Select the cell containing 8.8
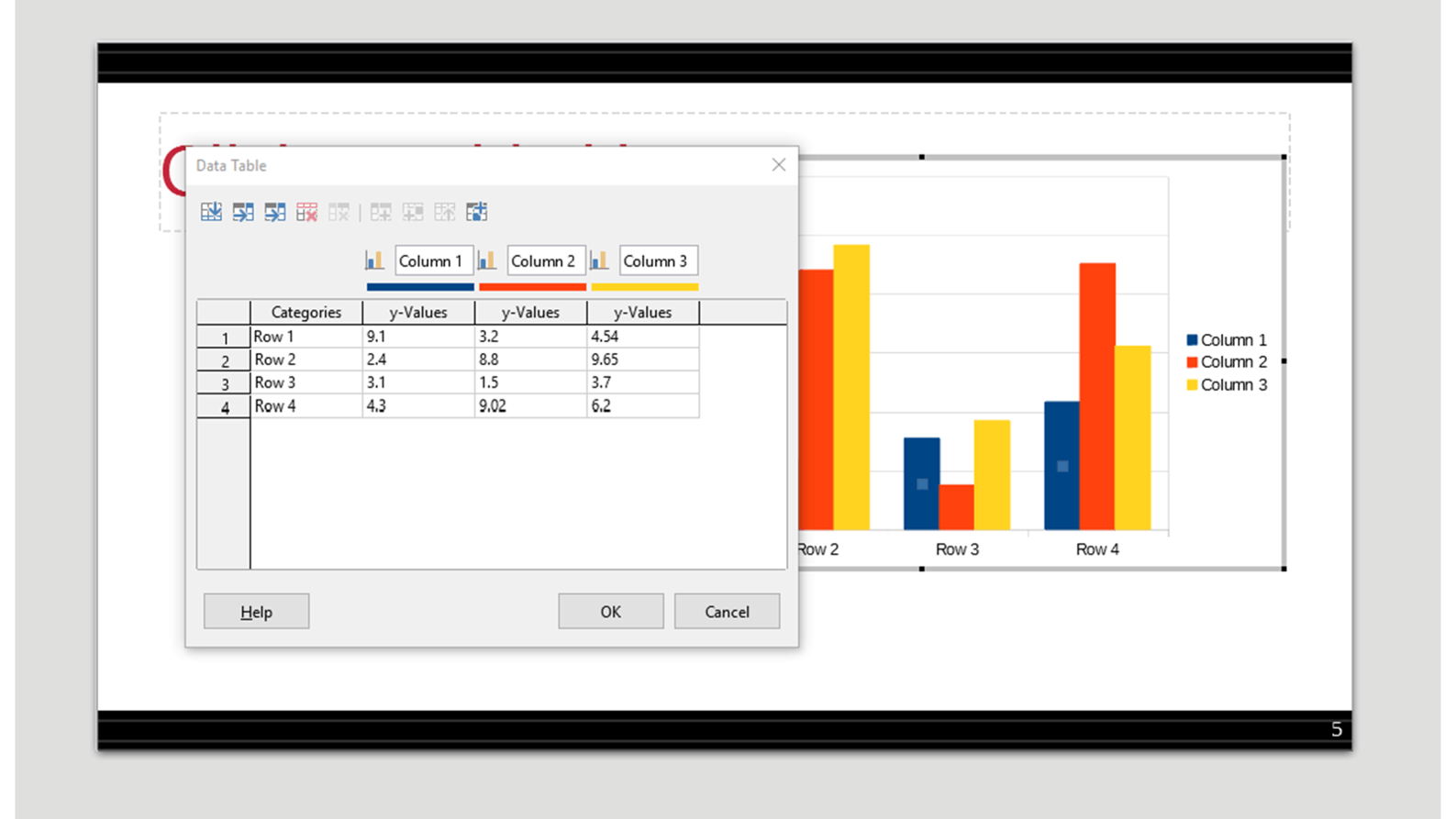1456x819 pixels. tap(531, 360)
